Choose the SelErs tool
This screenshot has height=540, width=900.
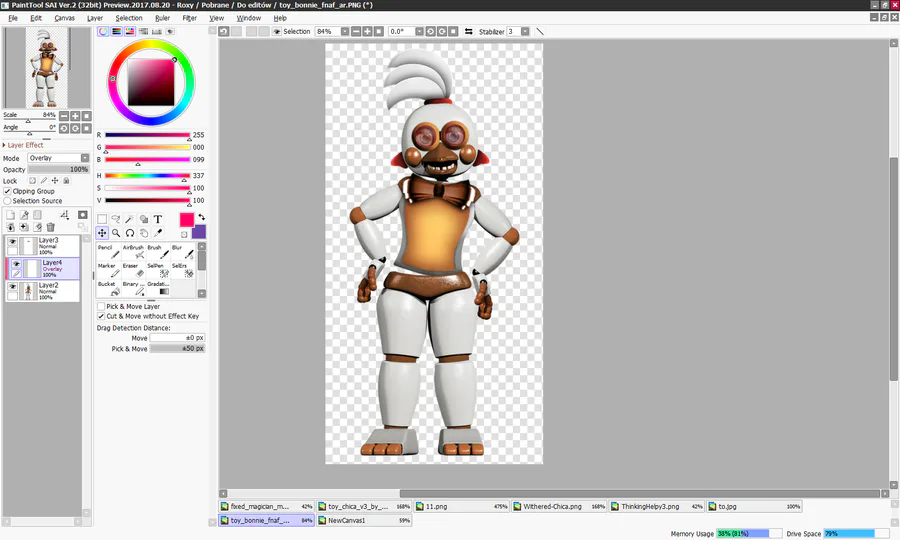tap(183, 270)
